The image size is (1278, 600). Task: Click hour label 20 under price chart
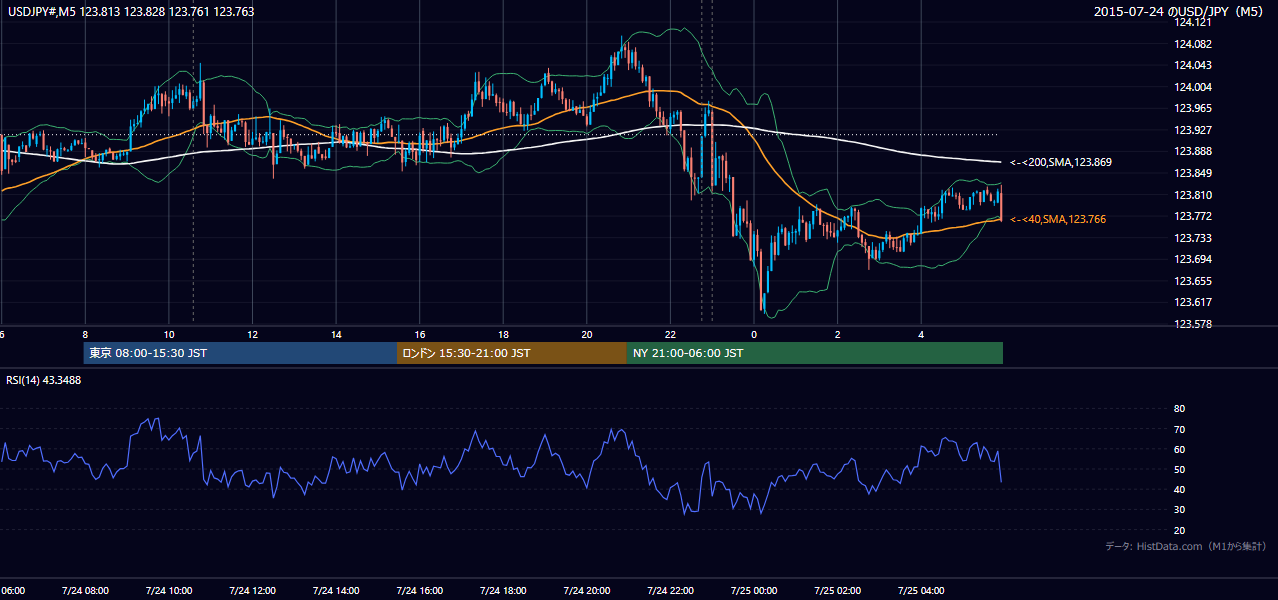(x=587, y=334)
